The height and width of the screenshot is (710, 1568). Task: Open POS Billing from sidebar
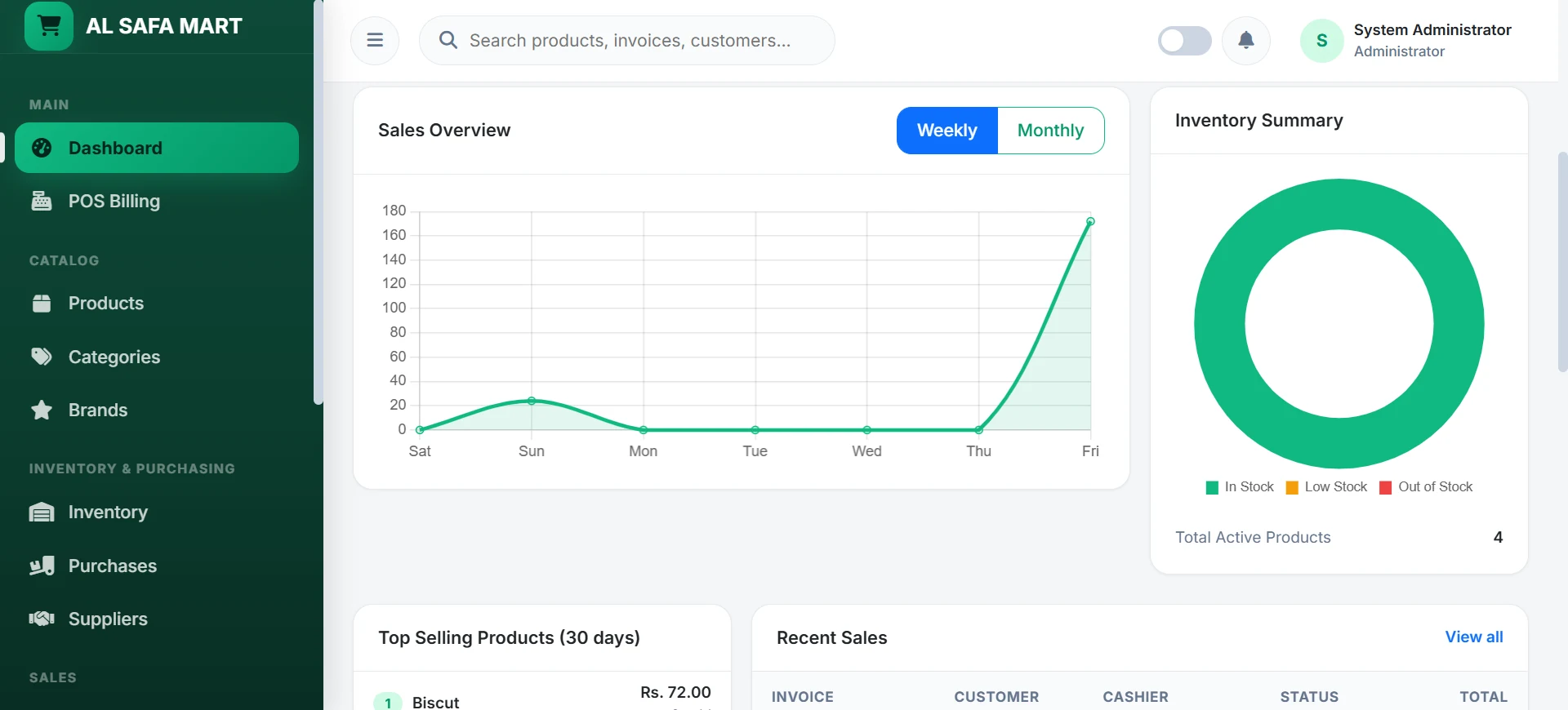[x=157, y=201]
